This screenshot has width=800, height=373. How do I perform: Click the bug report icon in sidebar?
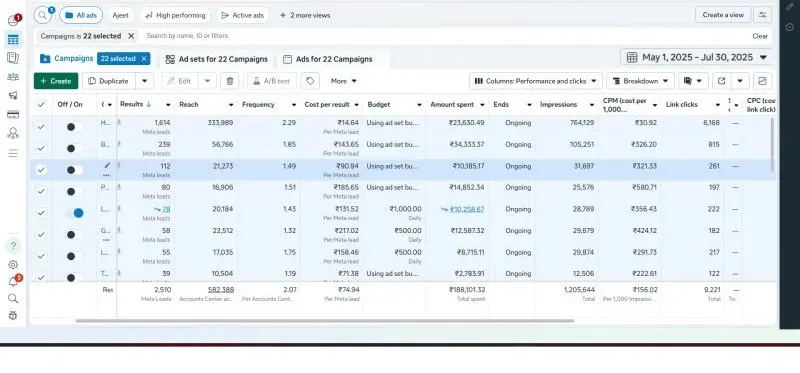[x=13, y=315]
